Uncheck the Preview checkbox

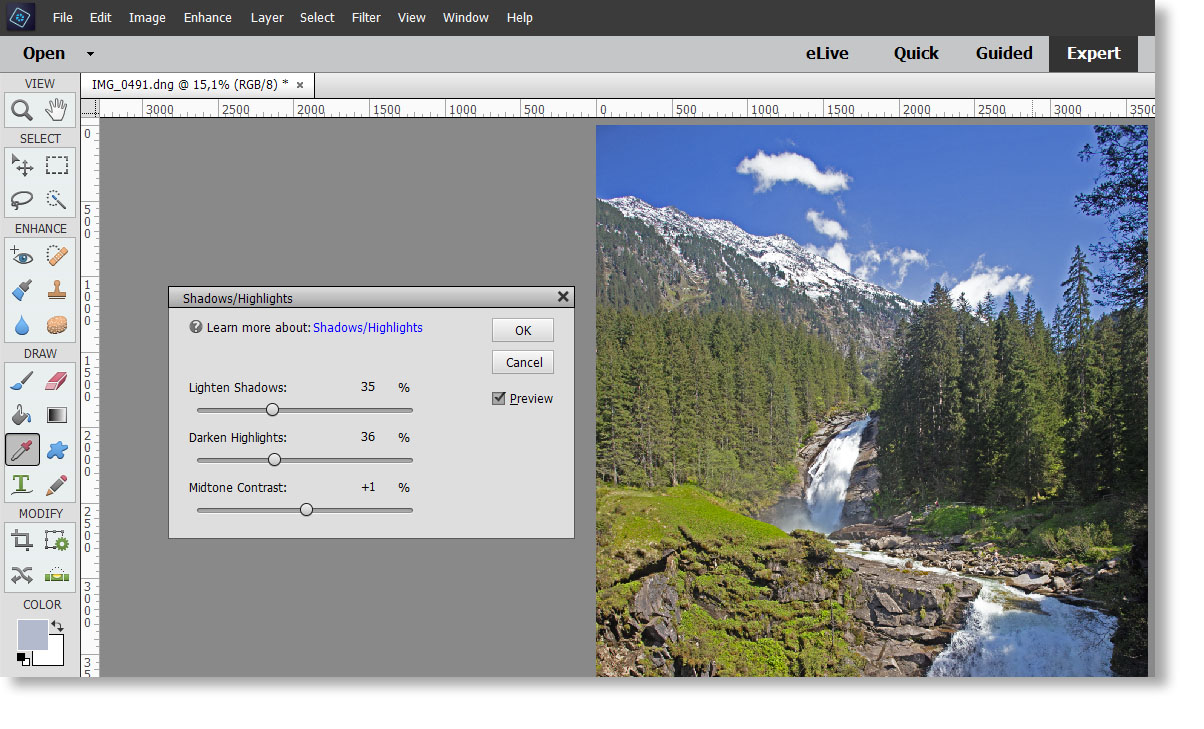499,398
